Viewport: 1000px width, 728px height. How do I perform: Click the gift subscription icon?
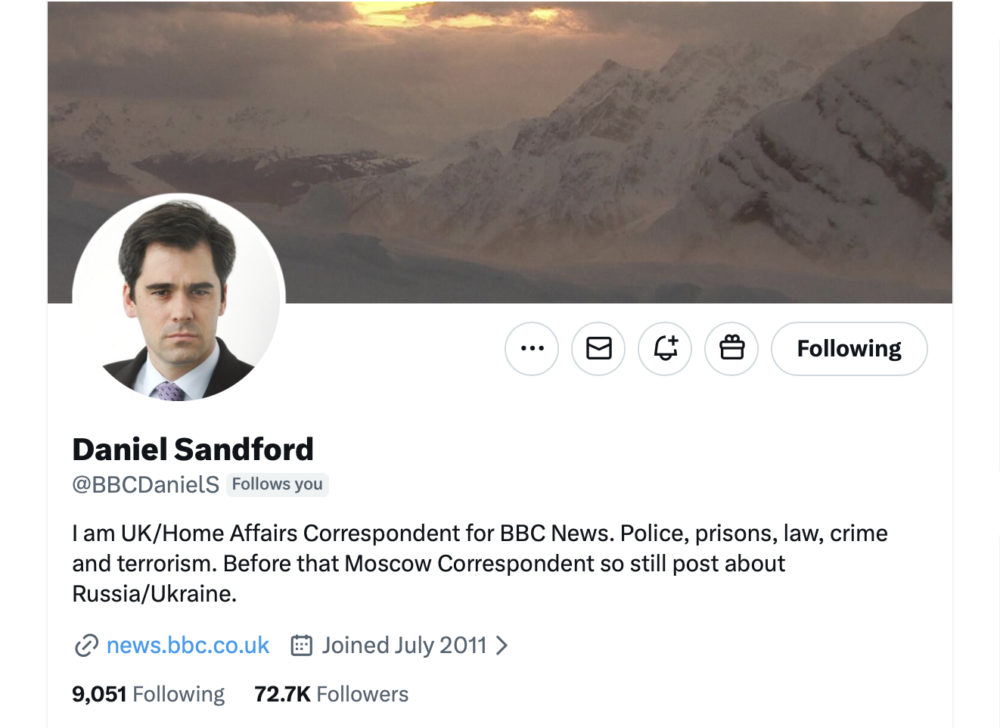click(x=732, y=349)
